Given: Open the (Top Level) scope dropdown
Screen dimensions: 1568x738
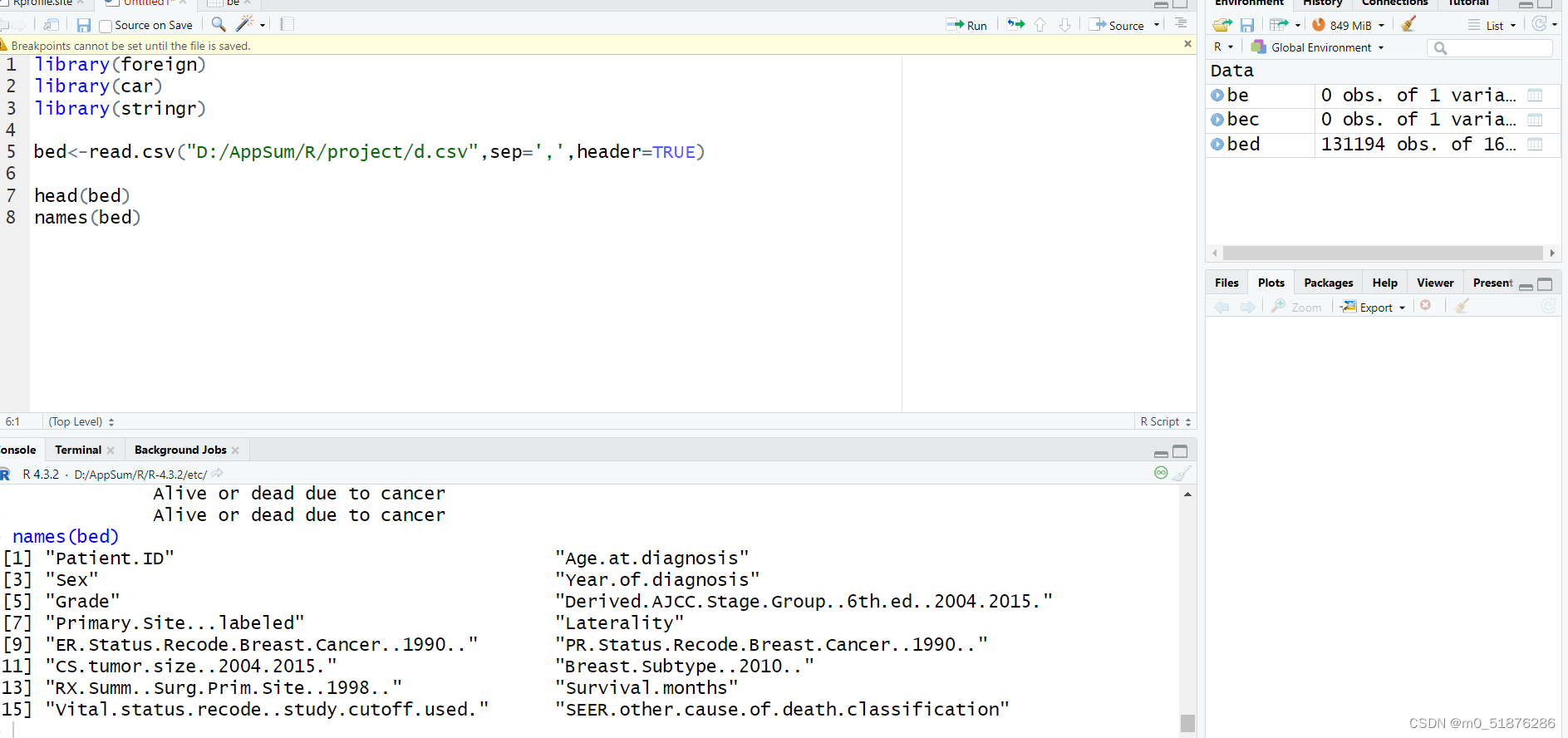Looking at the screenshot, I should pyautogui.click(x=81, y=422).
